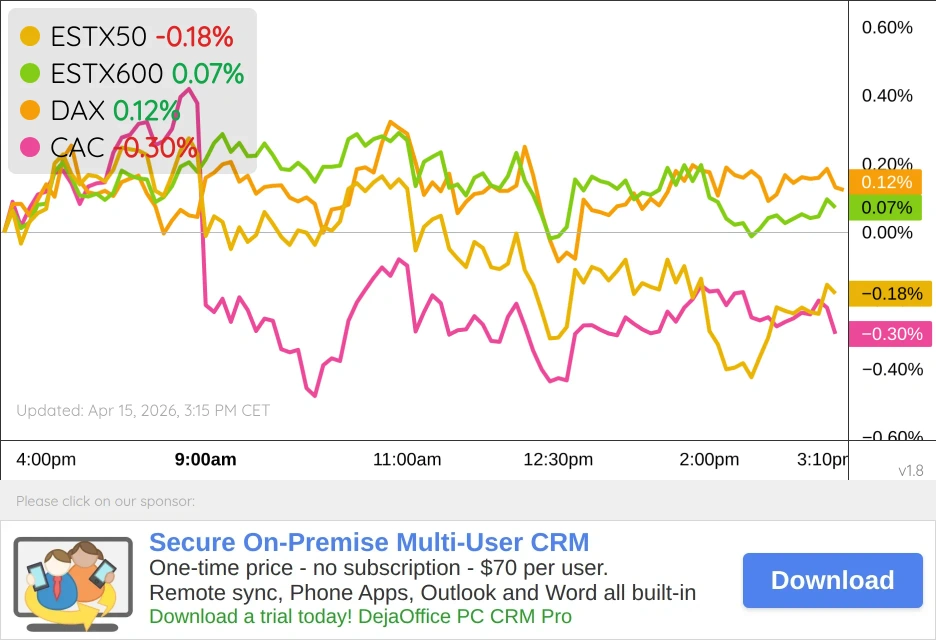Select the 9:00am time label

205,460
